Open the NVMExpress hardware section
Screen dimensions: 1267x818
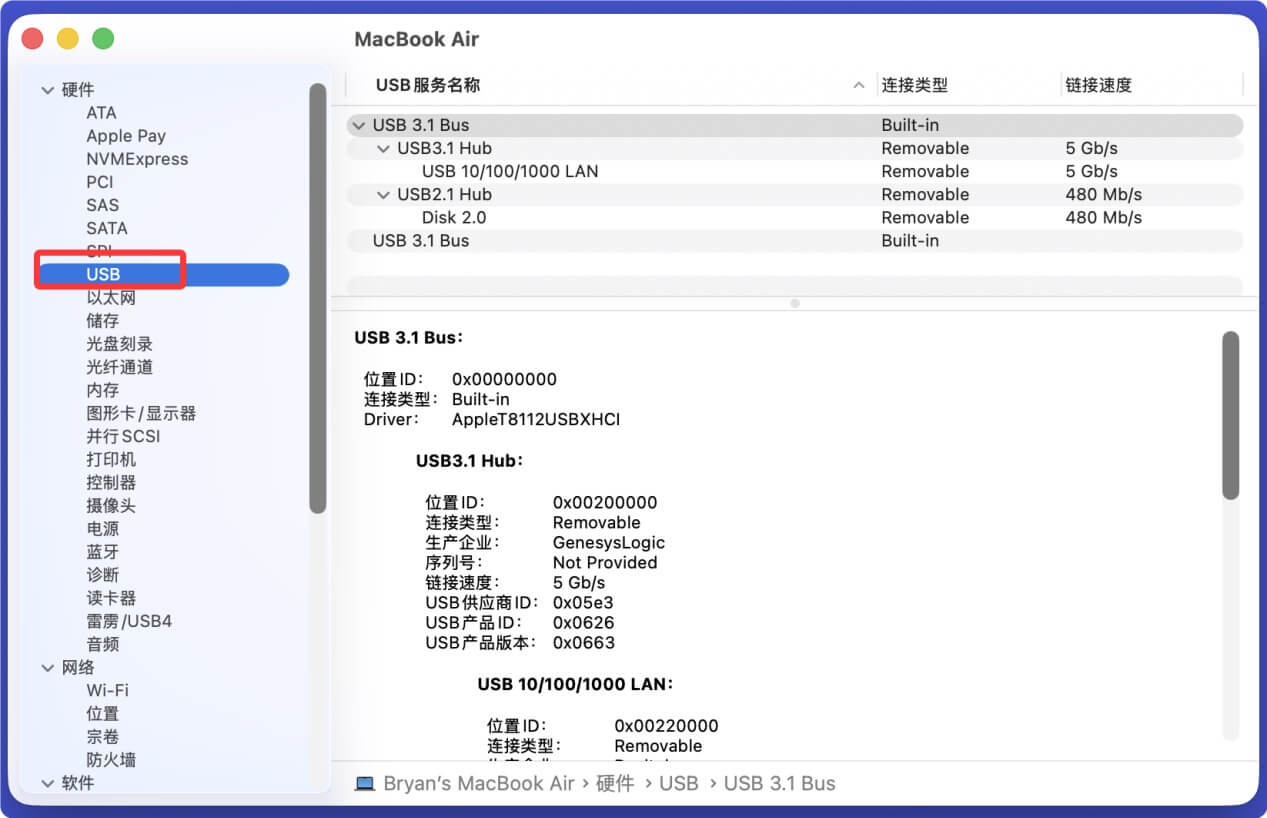tap(137, 158)
